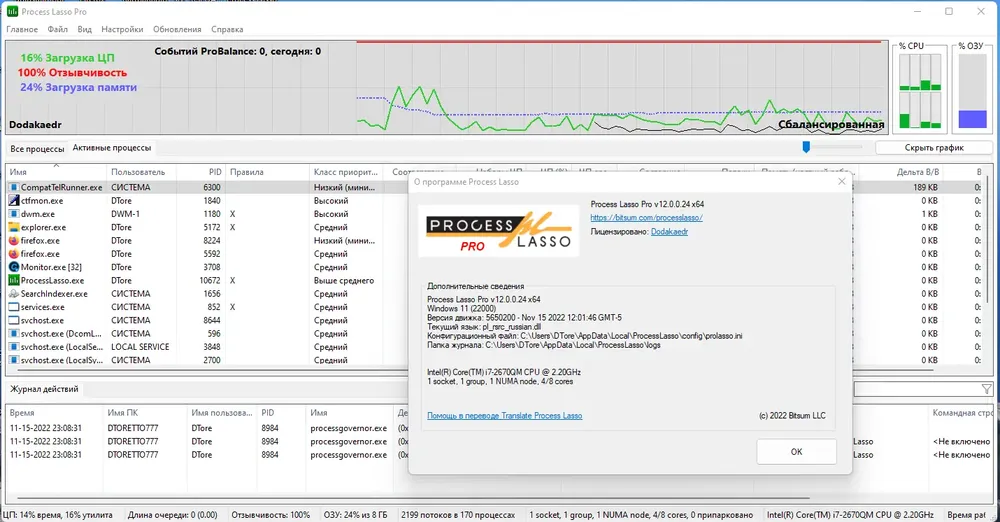This screenshot has height=522, width=1000.
Task: Open the Главное menu
Action: [22, 29]
